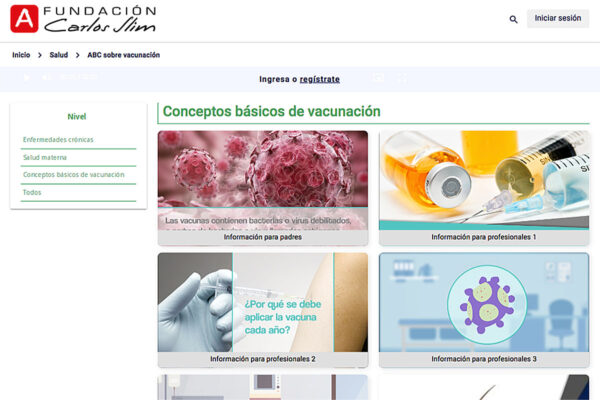
Task: Select the Salud materna filter
Action: 45,157
